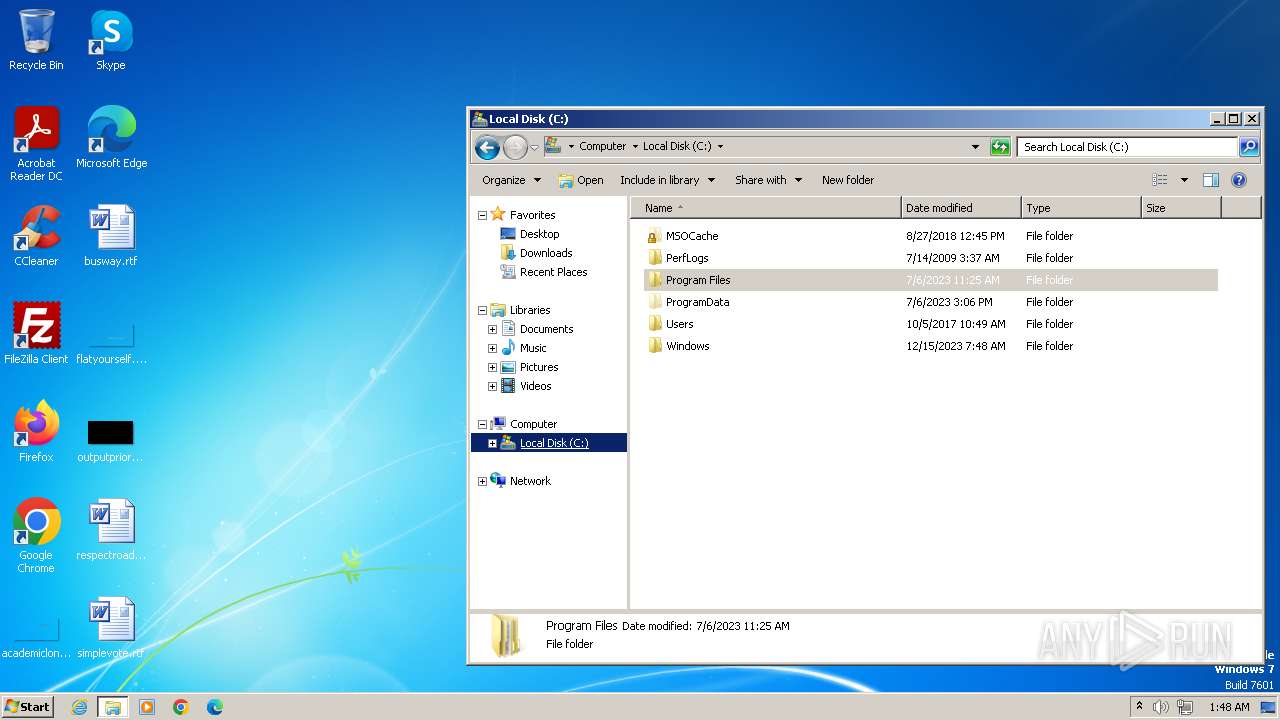Open the Recycle Bin desktop icon
Image resolution: width=1280 pixels, height=720 pixels.
tap(36, 40)
